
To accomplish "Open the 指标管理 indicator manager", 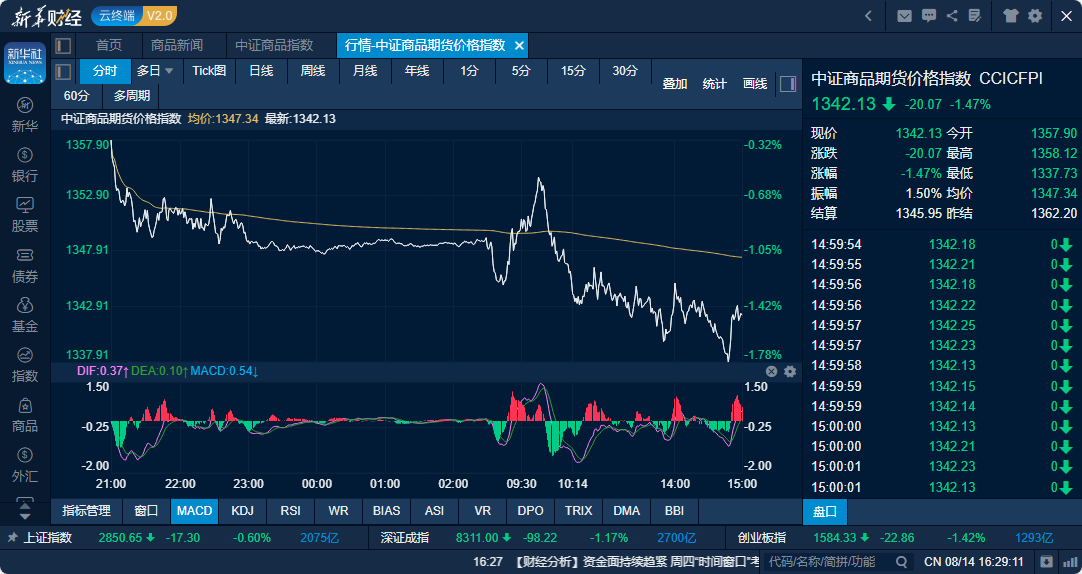I will tap(86, 511).
